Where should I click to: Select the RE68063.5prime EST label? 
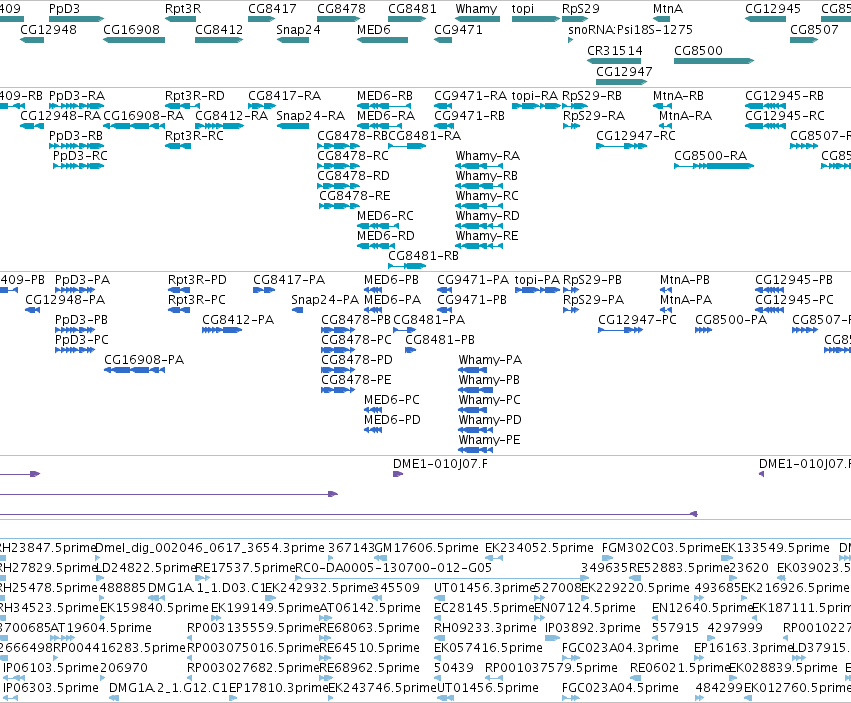coord(370,628)
